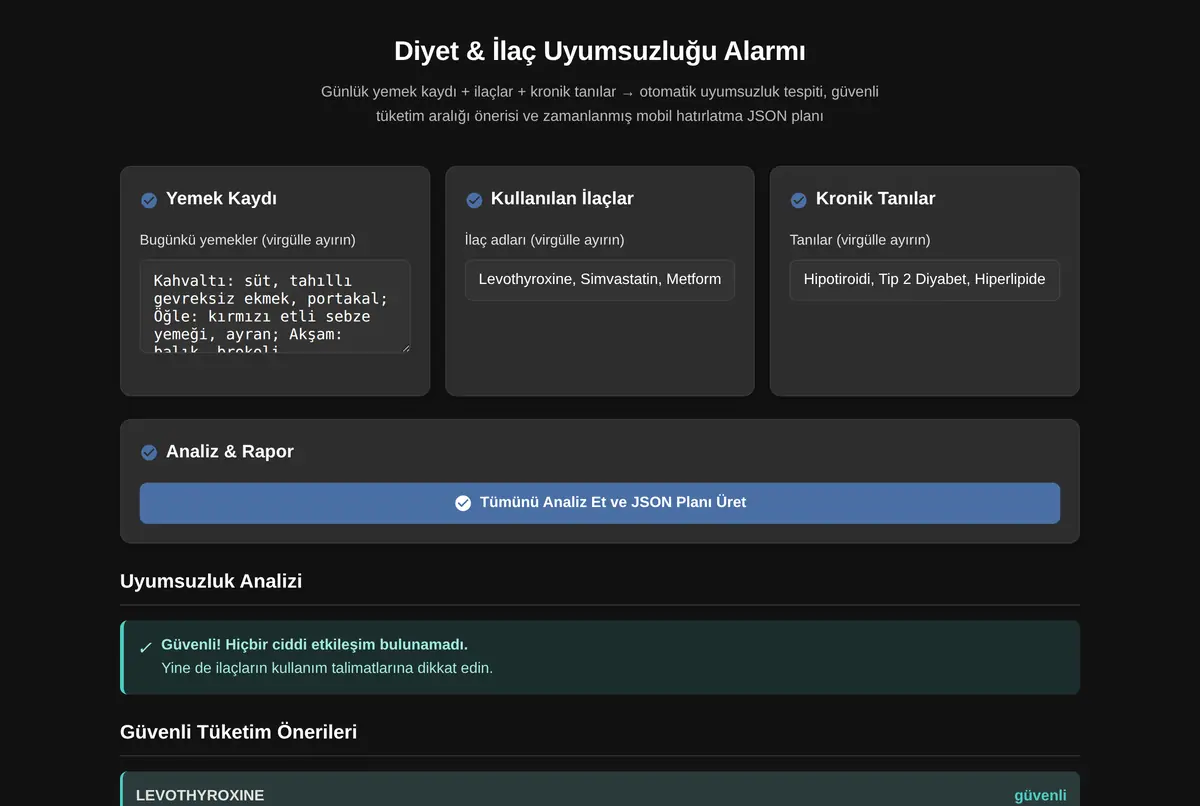Click the Uyumsuzluk Analizi heading
Screen dimensions: 1200x806
coord(211,581)
